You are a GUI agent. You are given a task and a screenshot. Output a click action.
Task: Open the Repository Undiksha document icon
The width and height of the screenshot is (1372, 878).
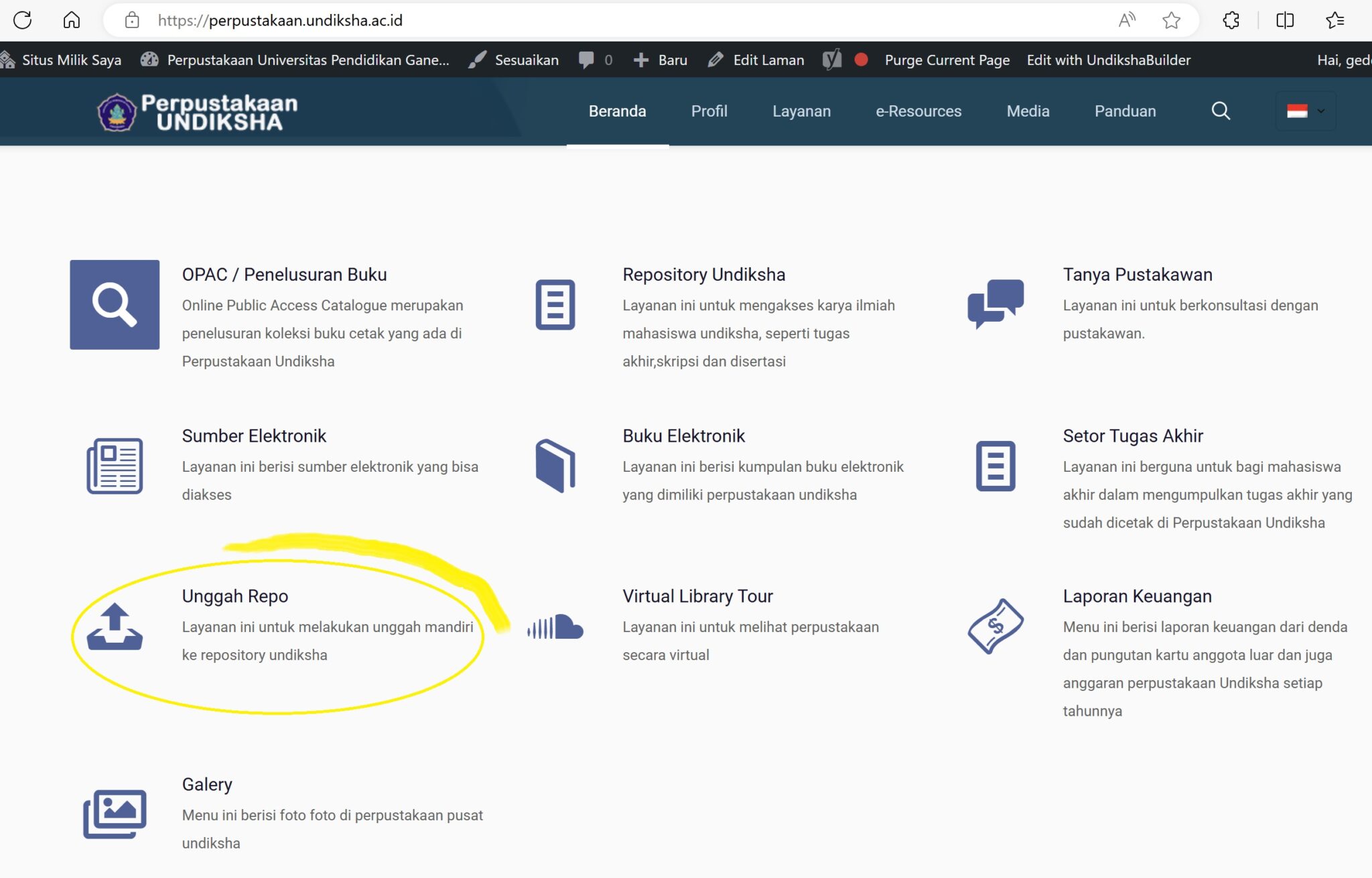pos(555,304)
